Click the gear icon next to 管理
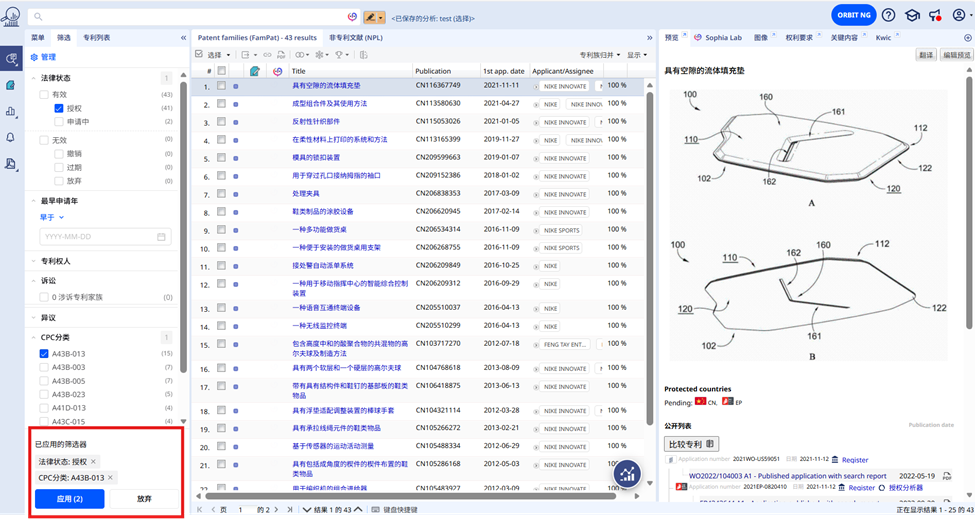The width and height of the screenshot is (975, 519). point(34,57)
